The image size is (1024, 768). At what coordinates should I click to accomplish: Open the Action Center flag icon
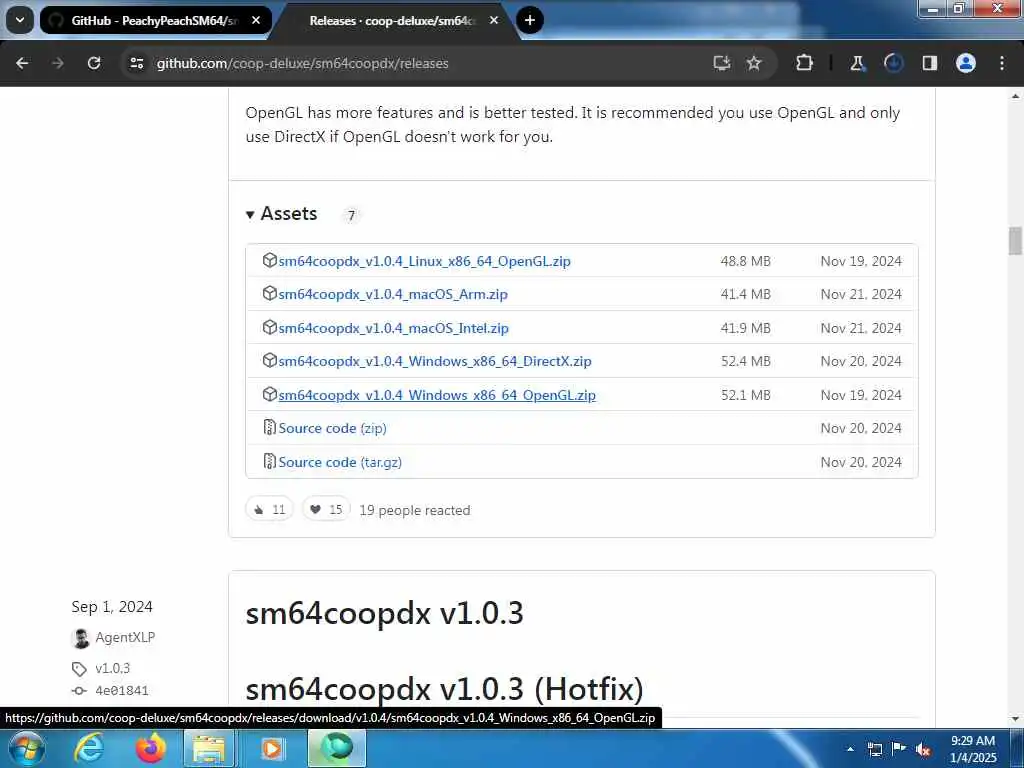tap(899, 749)
